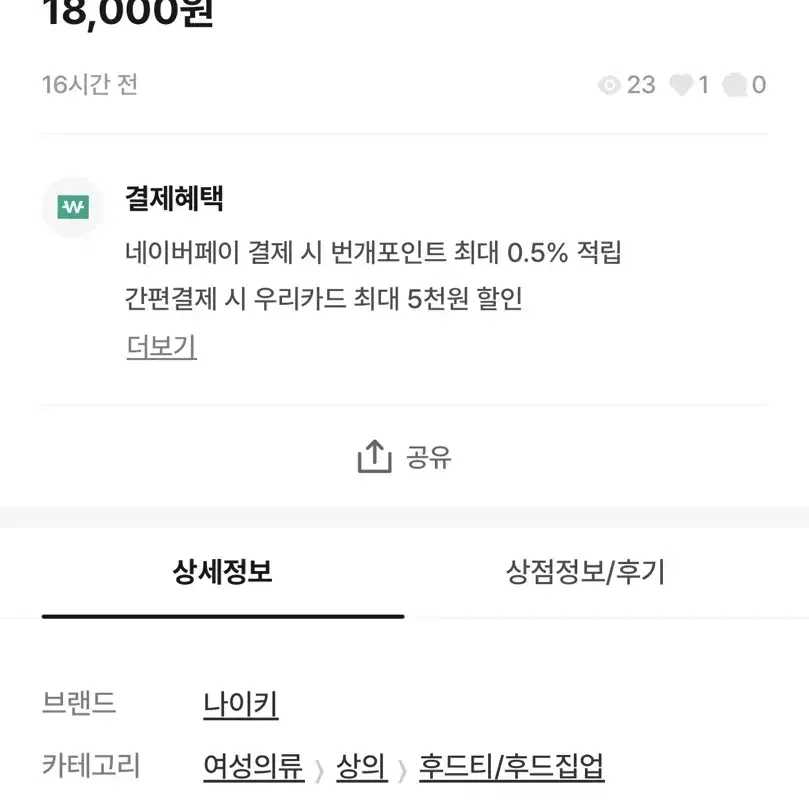Open the 상점정보/후기 tab
809x809 pixels.
pyautogui.click(x=586, y=573)
